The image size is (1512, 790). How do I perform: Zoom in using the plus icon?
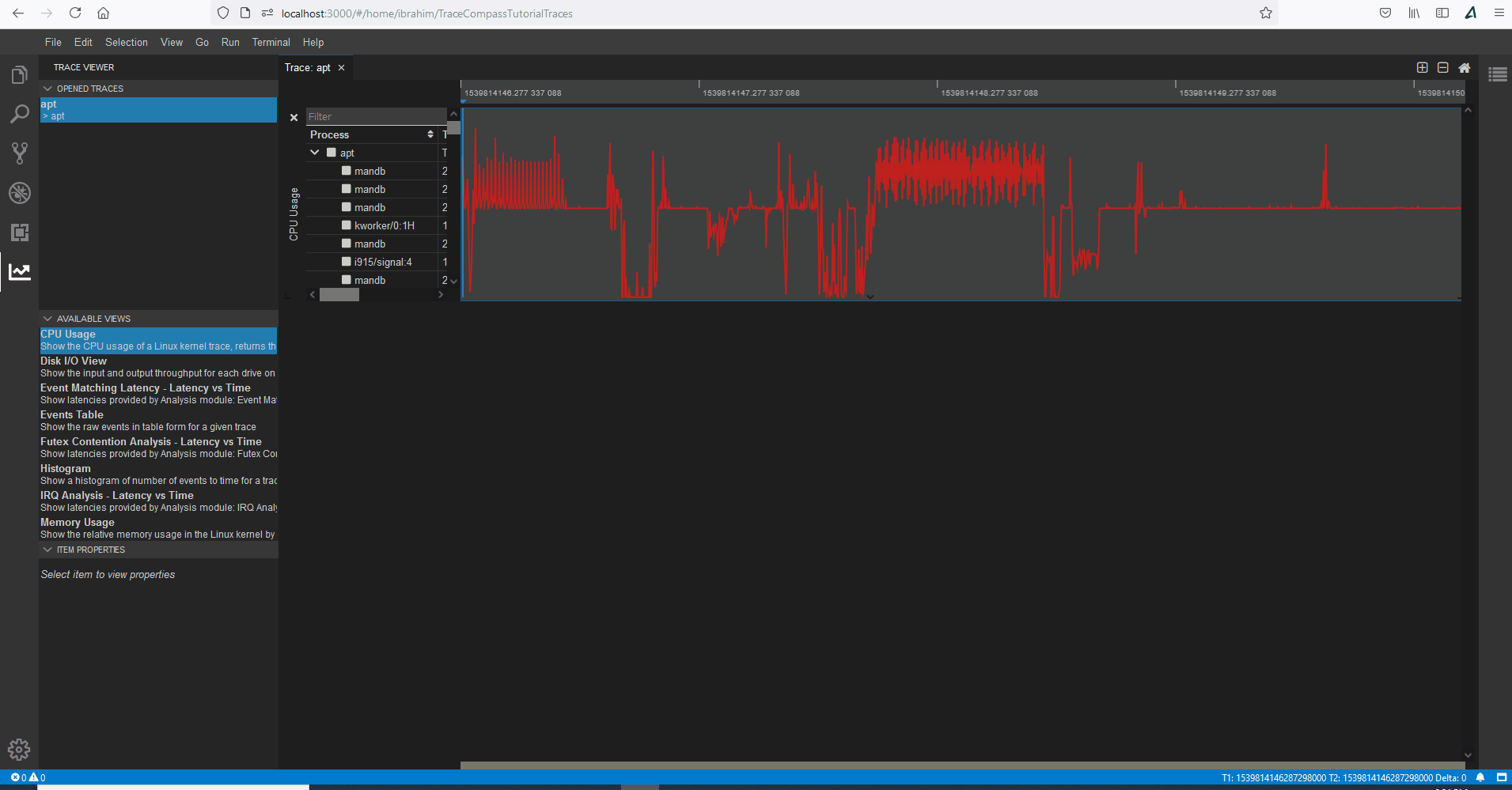coord(1422,67)
